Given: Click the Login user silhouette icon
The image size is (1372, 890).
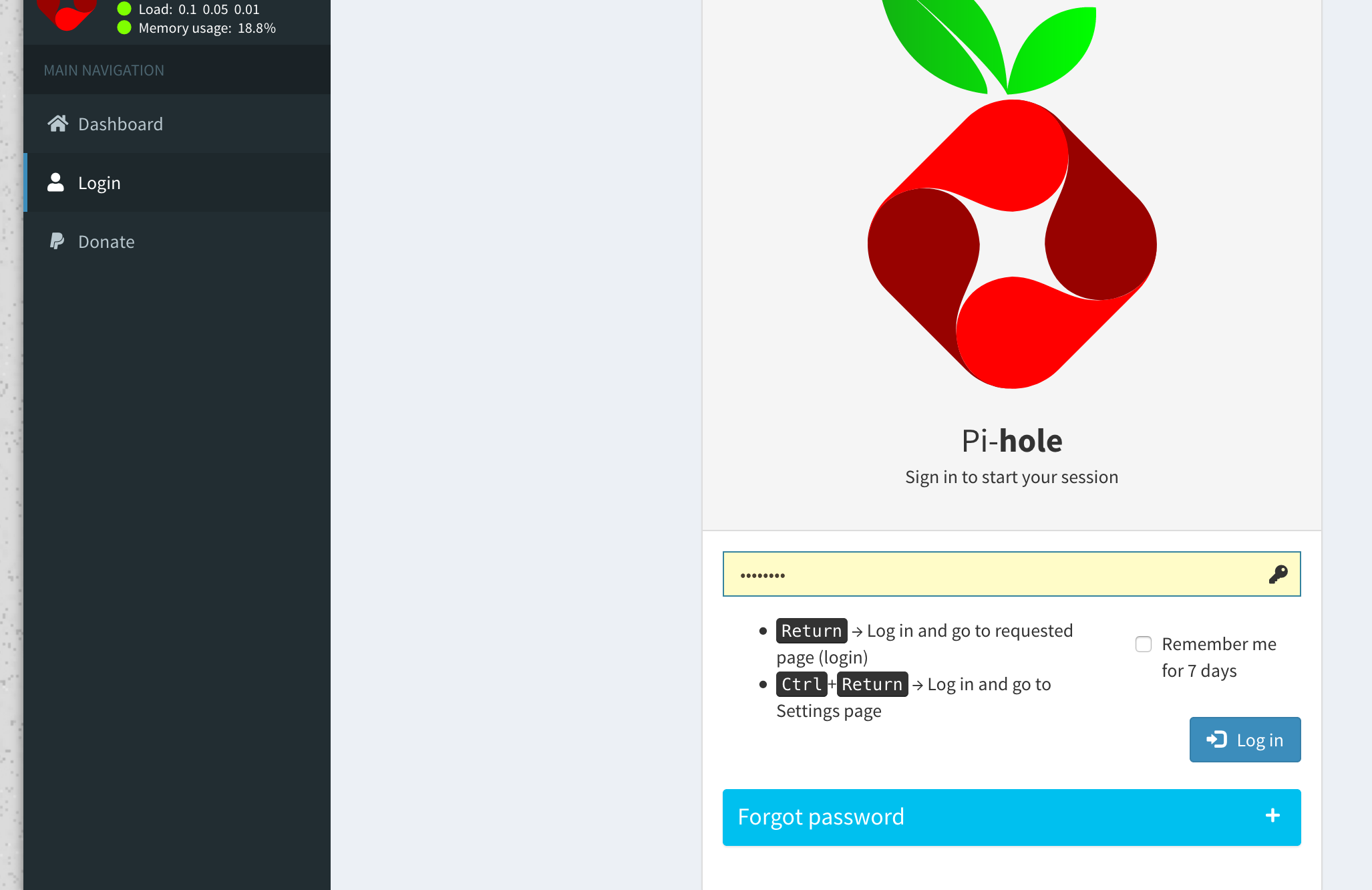Looking at the screenshot, I should (x=56, y=182).
